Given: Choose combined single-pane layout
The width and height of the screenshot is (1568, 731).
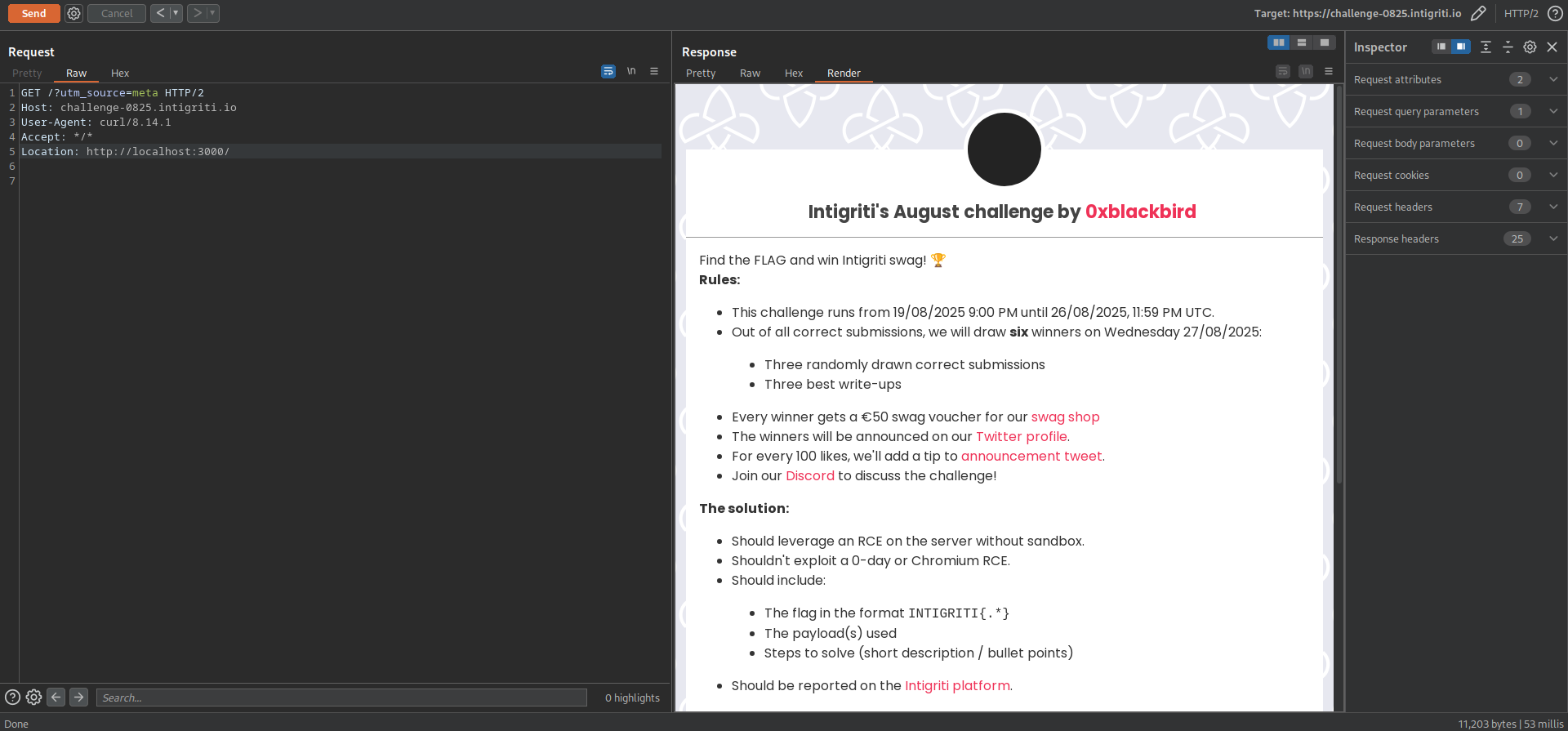Looking at the screenshot, I should pyautogui.click(x=1325, y=42).
